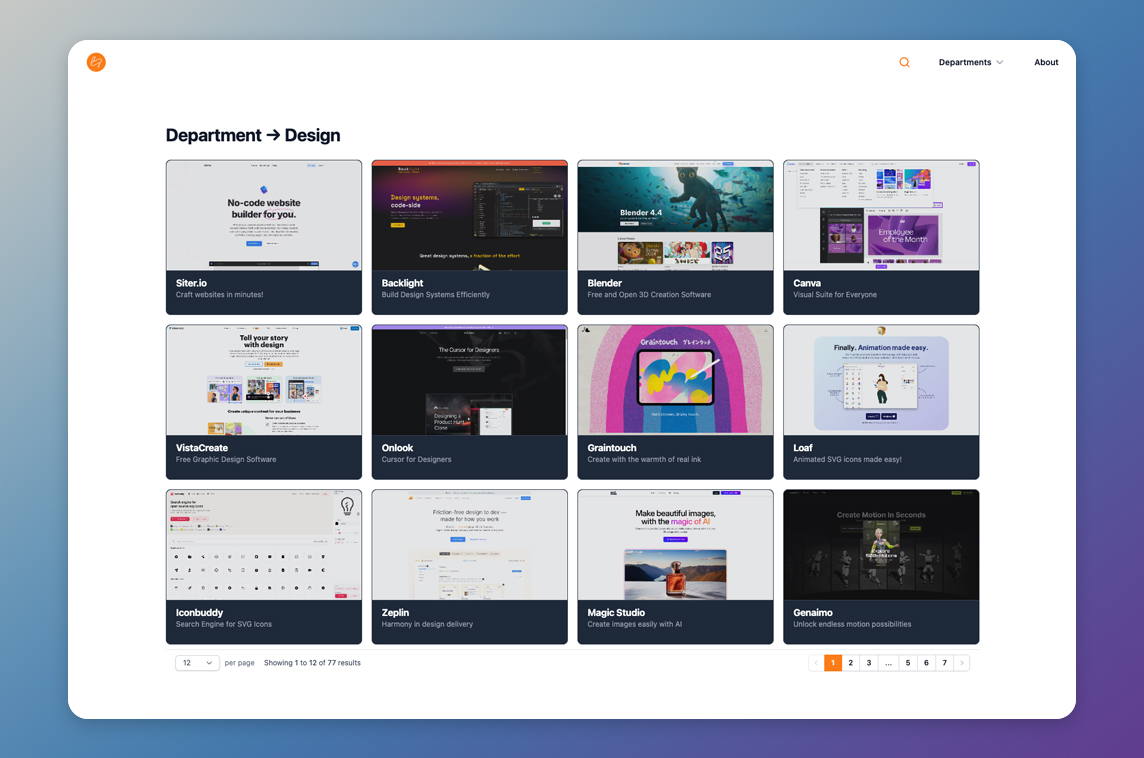Open the Graintouch card thumbnail
The height and width of the screenshot is (758, 1144).
[675, 380]
